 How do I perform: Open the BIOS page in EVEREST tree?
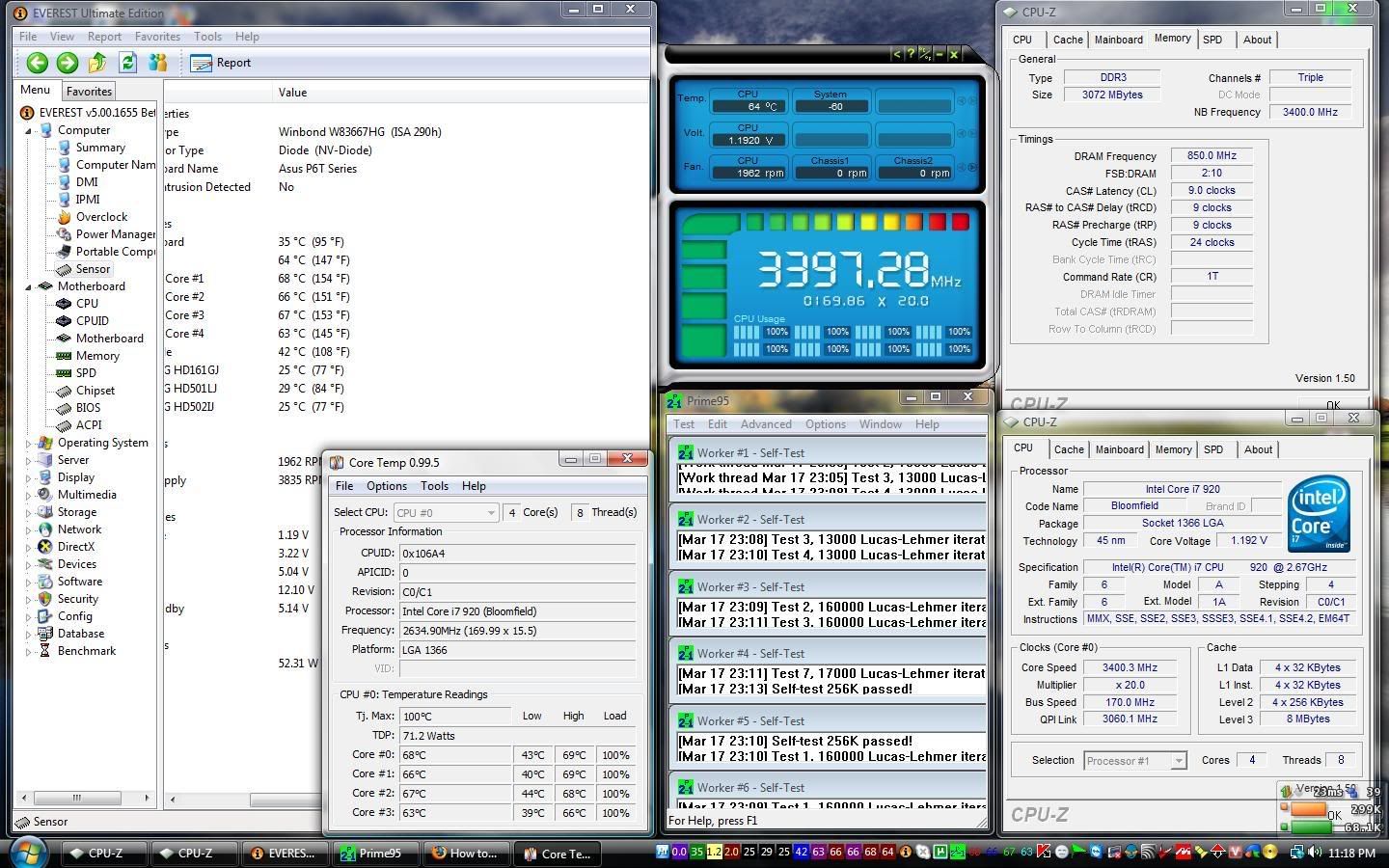coord(88,408)
